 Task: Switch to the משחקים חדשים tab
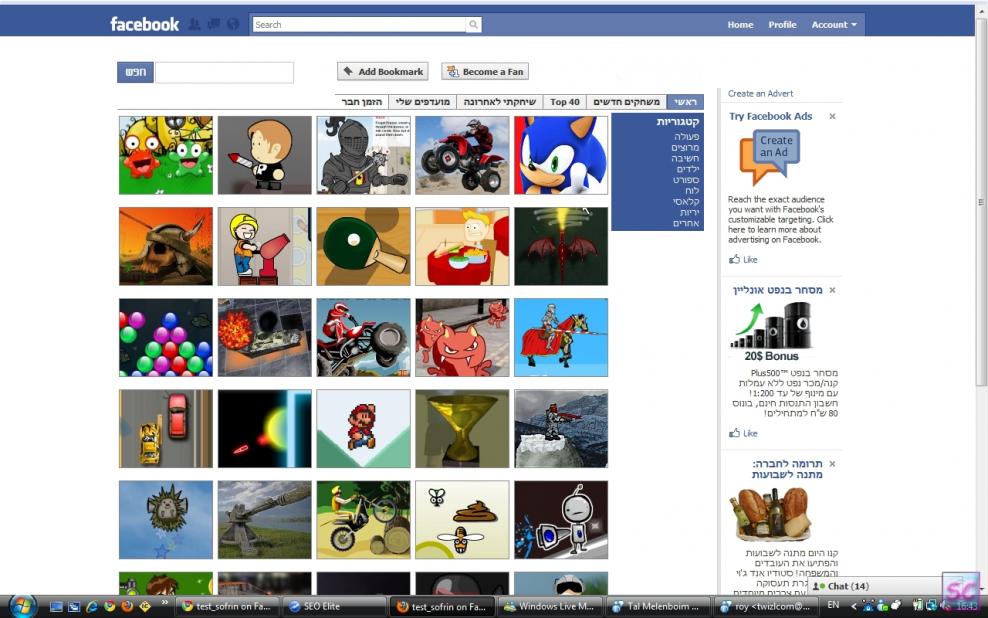coord(626,102)
